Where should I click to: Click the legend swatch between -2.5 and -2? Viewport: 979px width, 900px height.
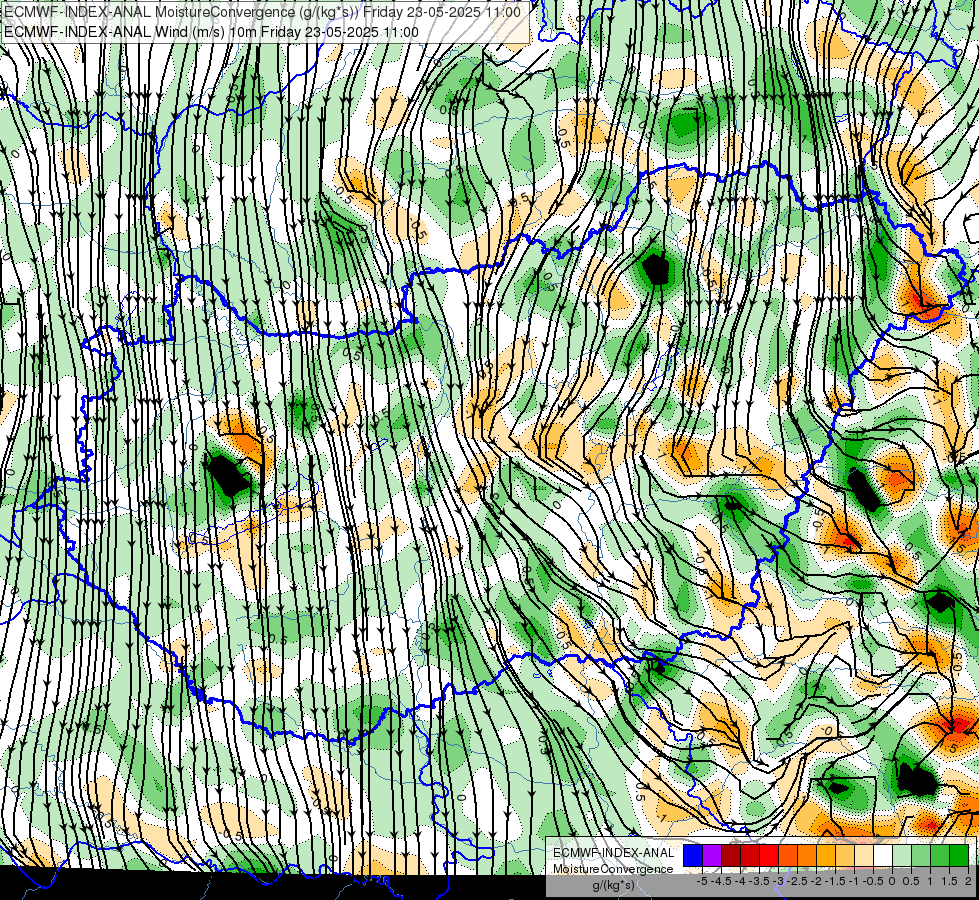[x=807, y=856]
